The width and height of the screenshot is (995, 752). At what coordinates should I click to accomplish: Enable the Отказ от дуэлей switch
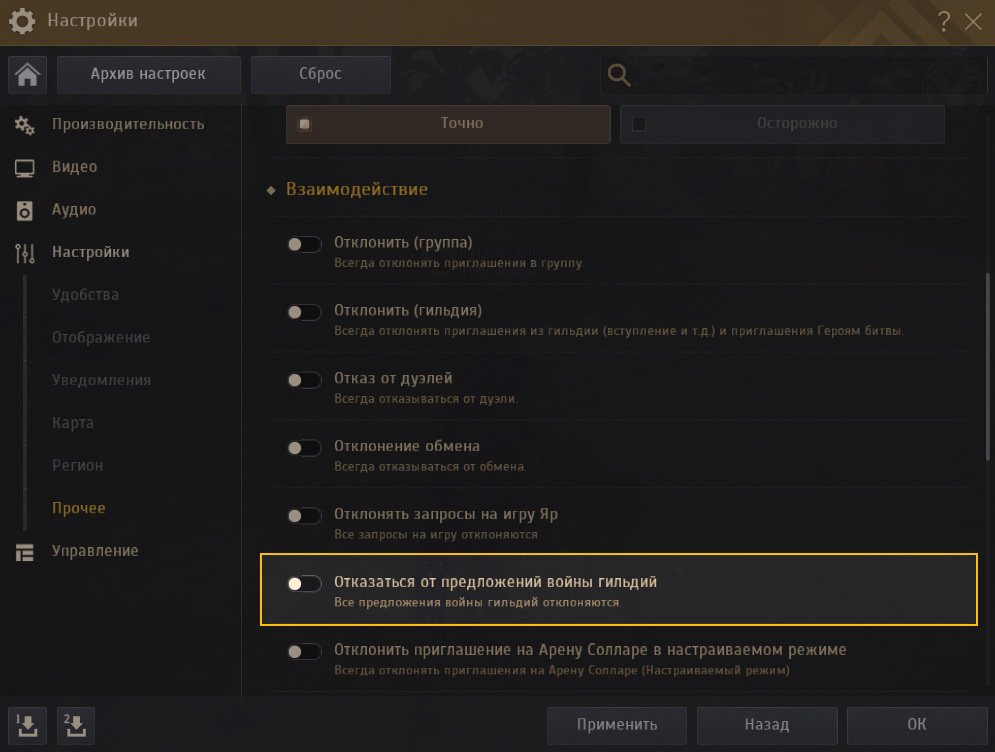(304, 380)
